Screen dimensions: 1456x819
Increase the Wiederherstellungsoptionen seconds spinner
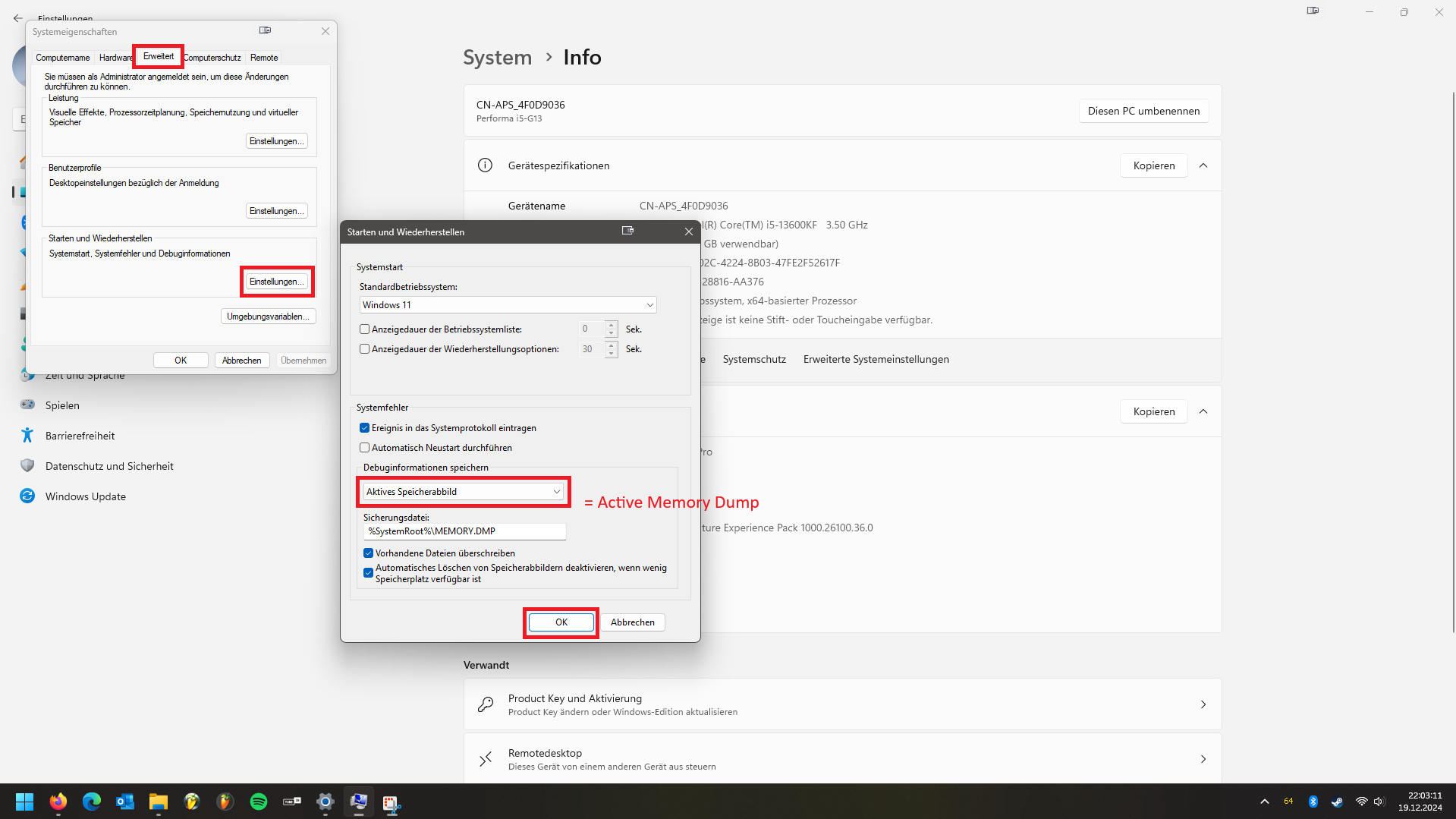[x=612, y=345]
